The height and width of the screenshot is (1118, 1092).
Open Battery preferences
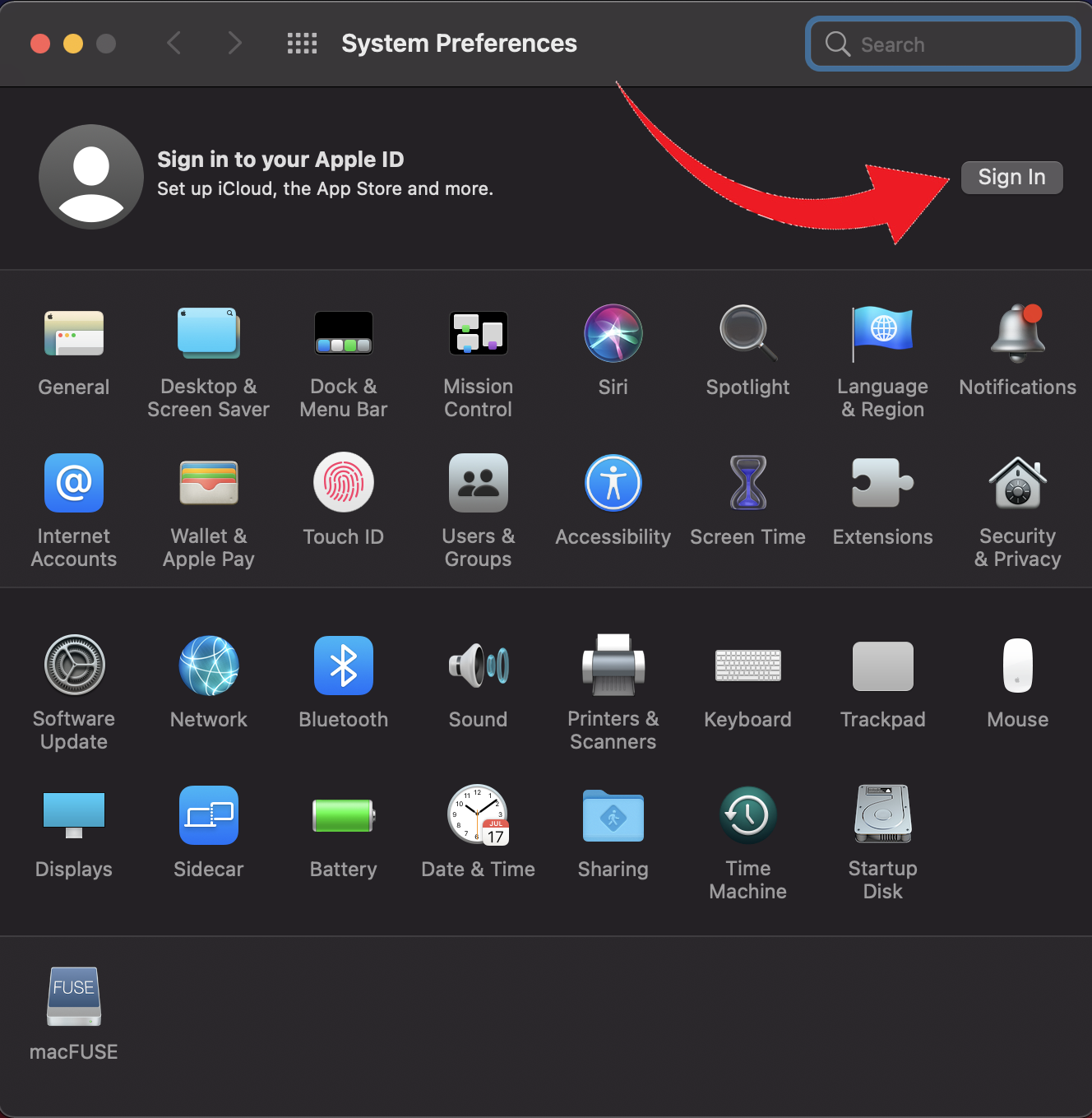tap(344, 816)
